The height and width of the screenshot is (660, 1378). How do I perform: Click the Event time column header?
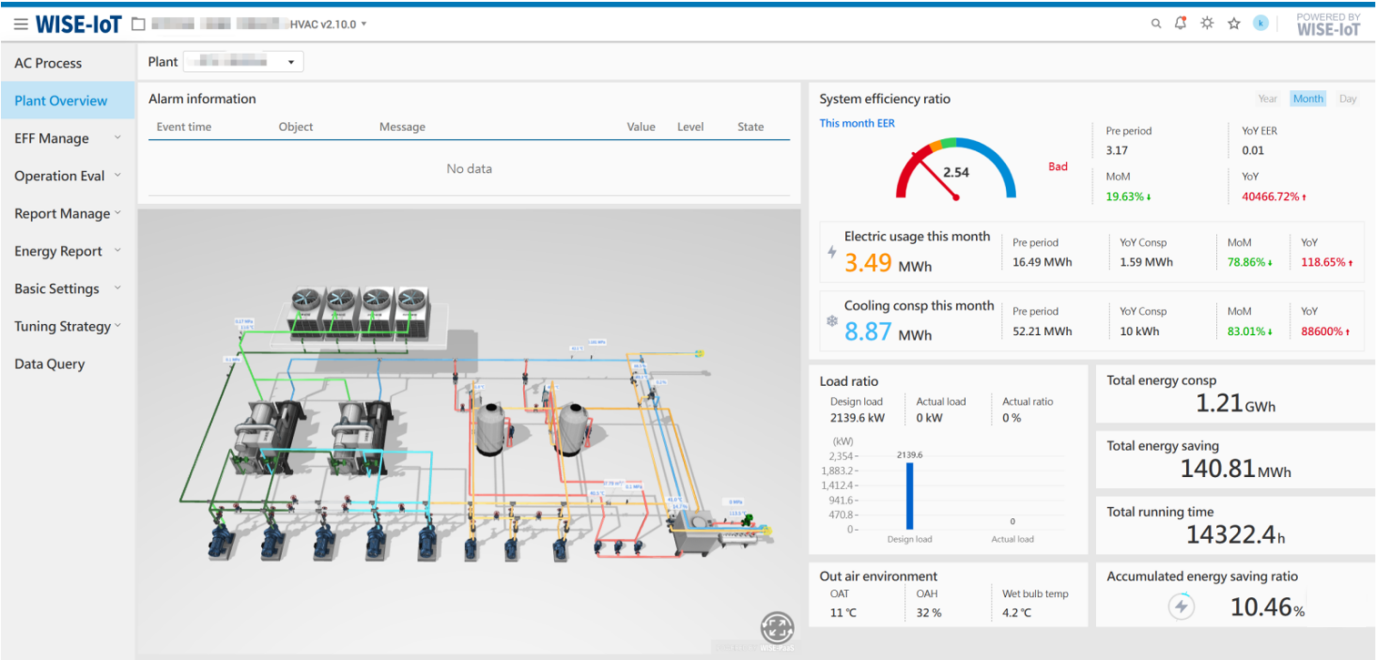pos(184,127)
